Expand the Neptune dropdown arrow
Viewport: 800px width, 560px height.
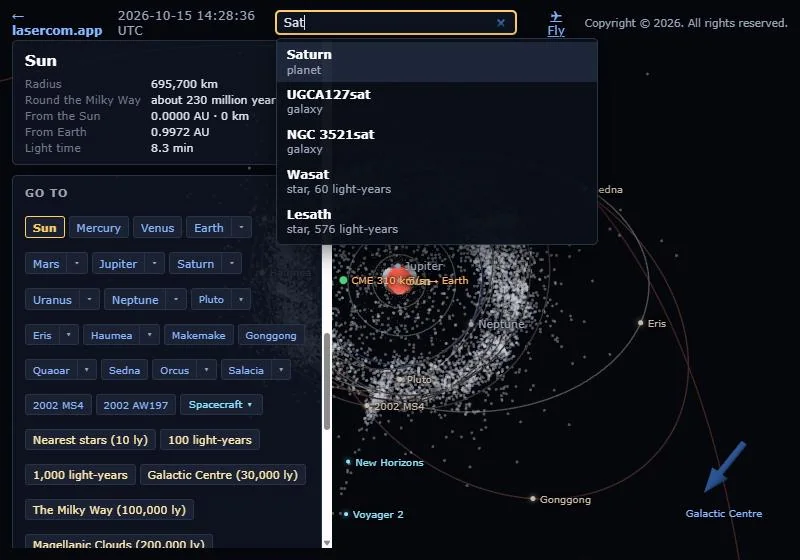(176, 299)
